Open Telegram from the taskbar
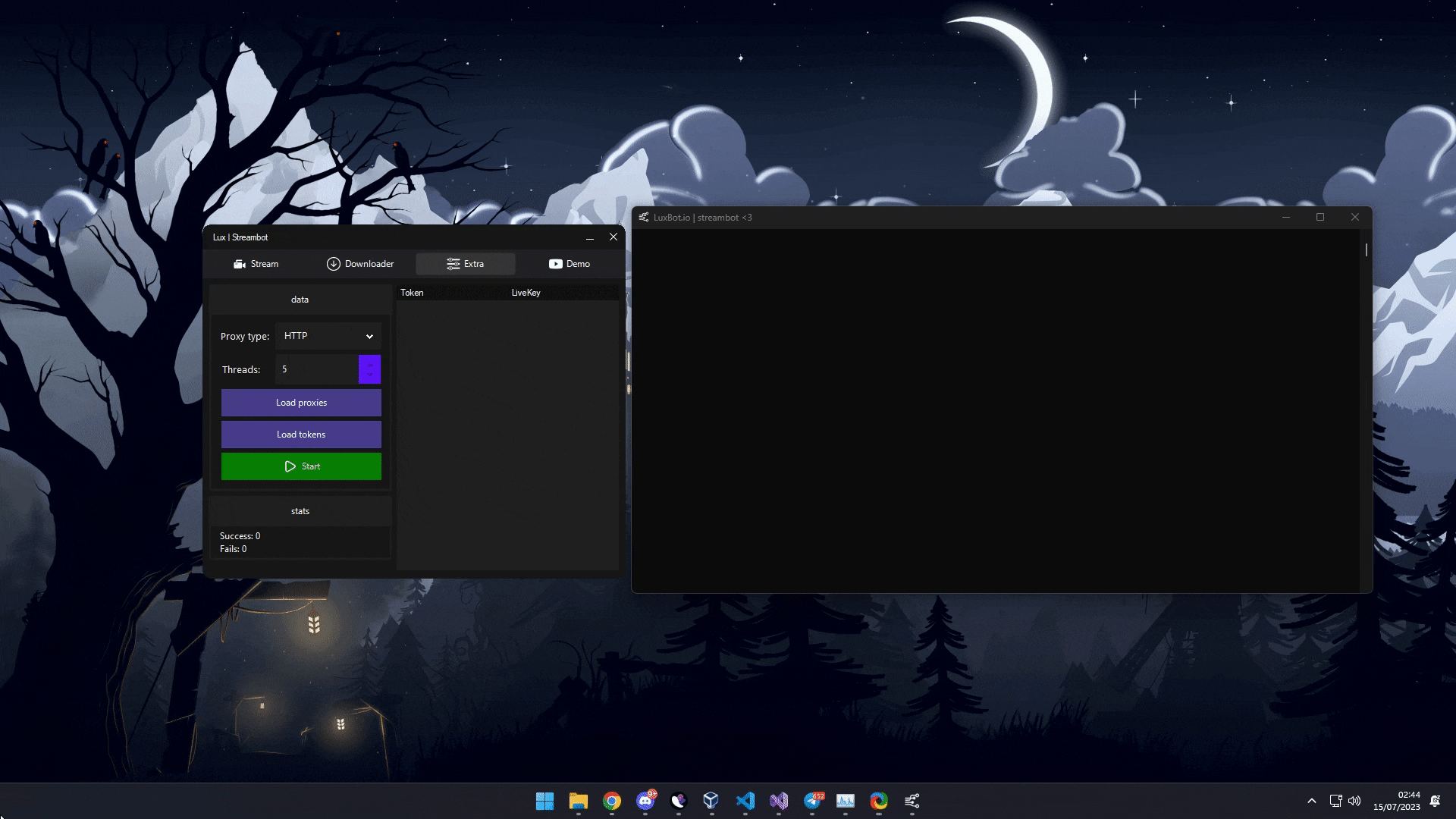1456x819 pixels. pos(812,801)
